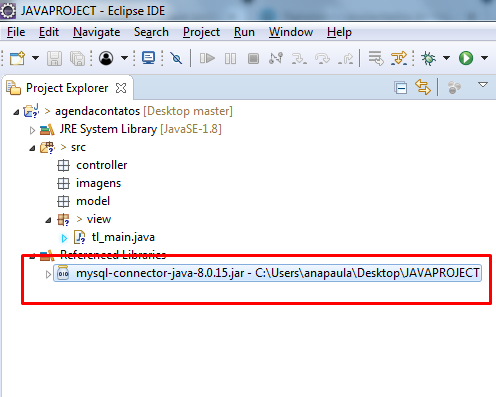Viewport: 496px width, 397px height.
Task: Click the Resume debug toolbar icon
Action: (x=207, y=58)
